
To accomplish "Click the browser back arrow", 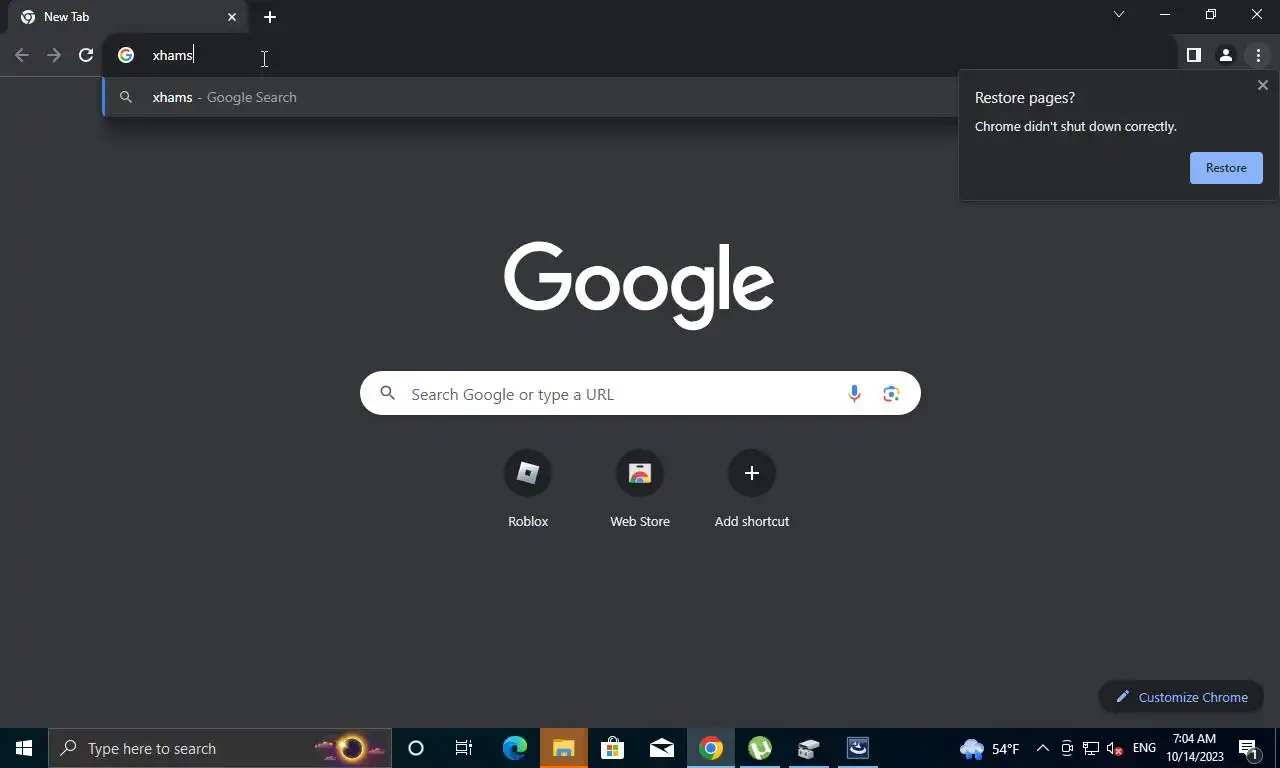I will (22, 56).
